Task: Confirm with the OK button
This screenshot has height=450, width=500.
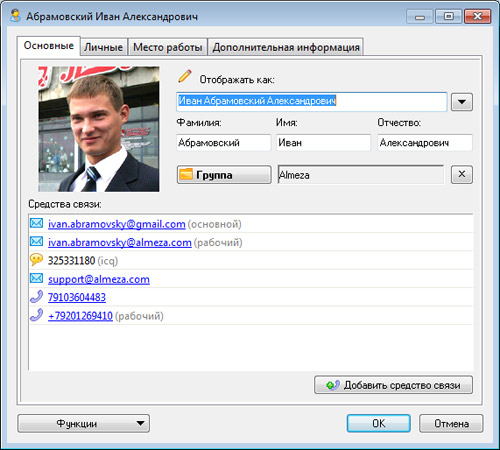Action: tap(379, 424)
